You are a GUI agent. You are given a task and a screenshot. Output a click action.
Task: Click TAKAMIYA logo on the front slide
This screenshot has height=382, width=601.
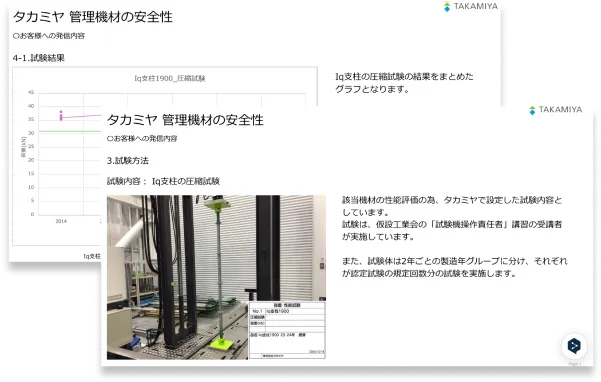tap(555, 110)
